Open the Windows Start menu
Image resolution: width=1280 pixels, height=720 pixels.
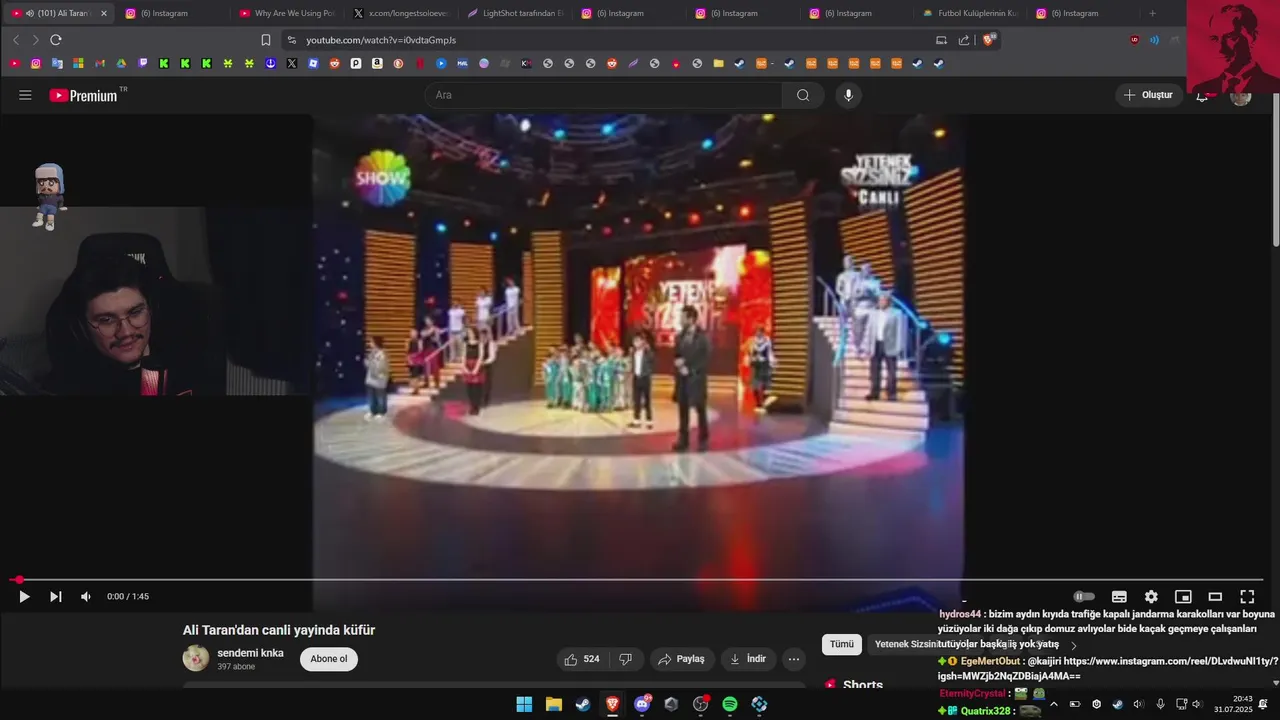click(524, 704)
